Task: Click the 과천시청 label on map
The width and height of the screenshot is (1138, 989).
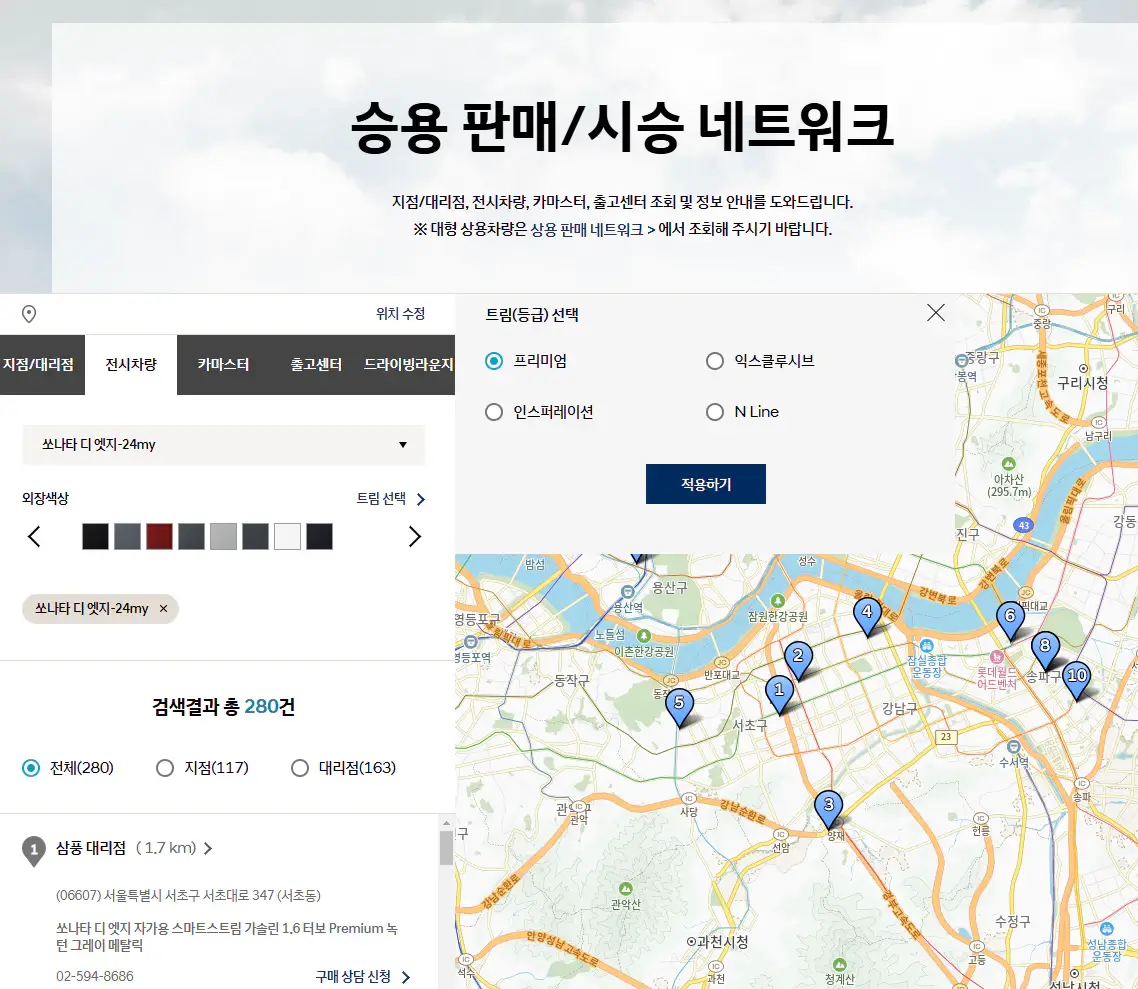Action: point(717,942)
